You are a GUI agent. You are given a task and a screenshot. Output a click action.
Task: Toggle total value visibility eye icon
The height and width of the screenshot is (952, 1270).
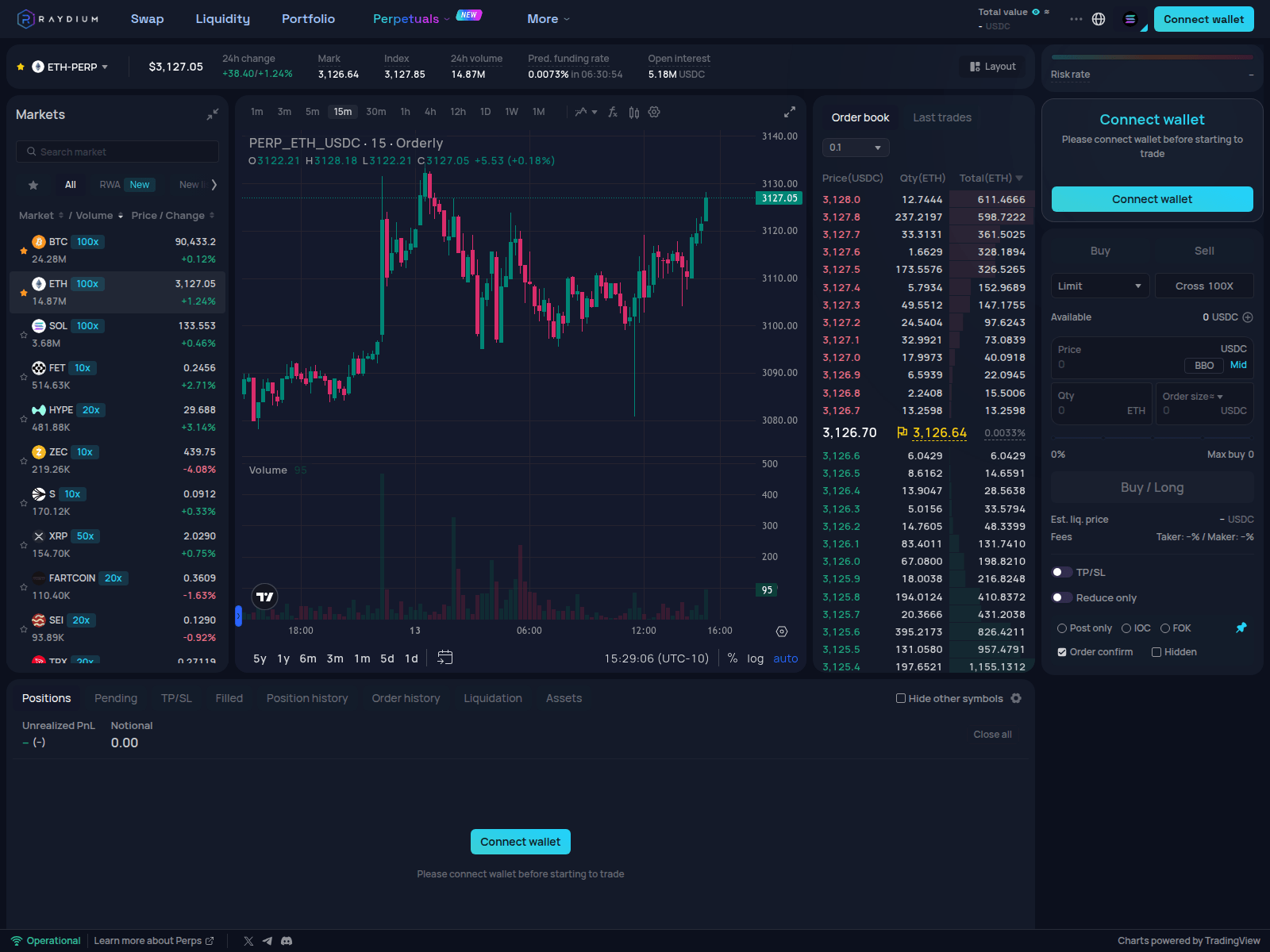(1036, 12)
